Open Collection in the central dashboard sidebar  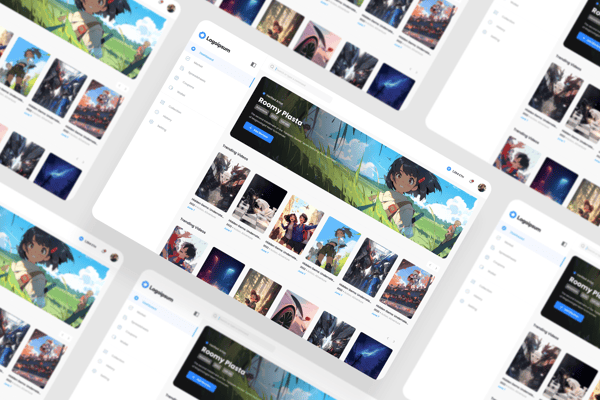(175, 110)
